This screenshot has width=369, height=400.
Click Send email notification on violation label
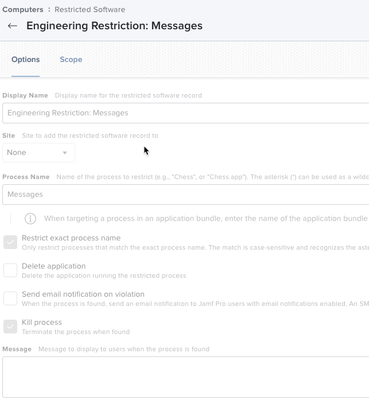tap(83, 294)
